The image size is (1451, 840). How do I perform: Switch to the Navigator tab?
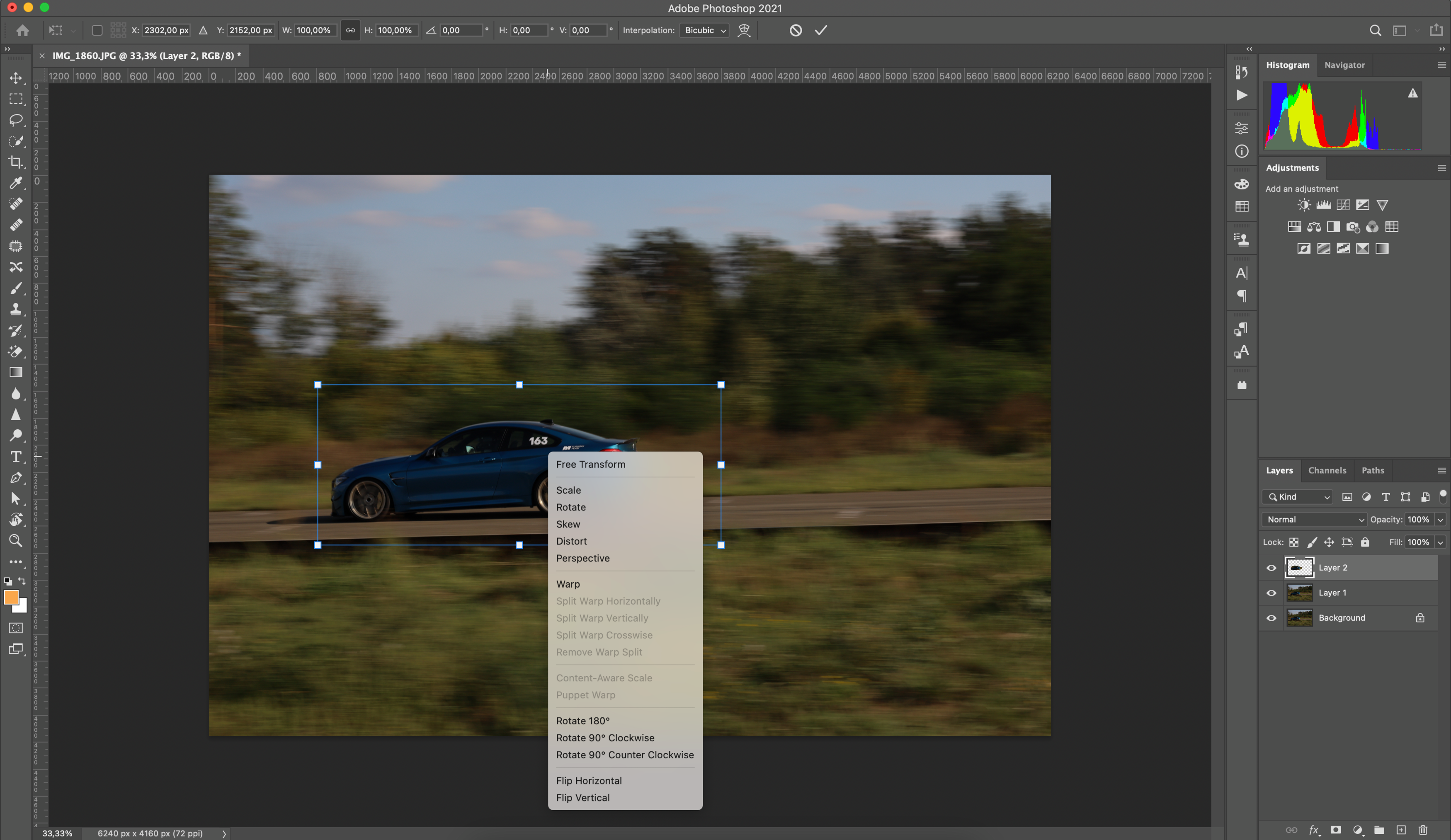coord(1345,64)
